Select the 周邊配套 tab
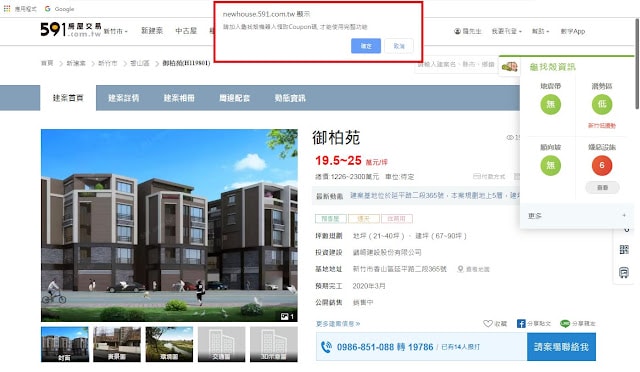The image size is (640, 372). tap(235, 98)
